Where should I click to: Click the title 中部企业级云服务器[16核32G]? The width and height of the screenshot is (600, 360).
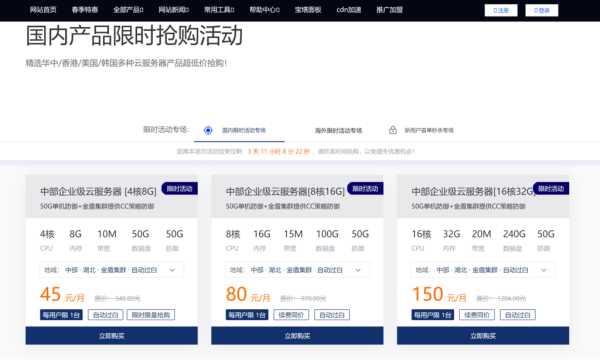[472, 191]
